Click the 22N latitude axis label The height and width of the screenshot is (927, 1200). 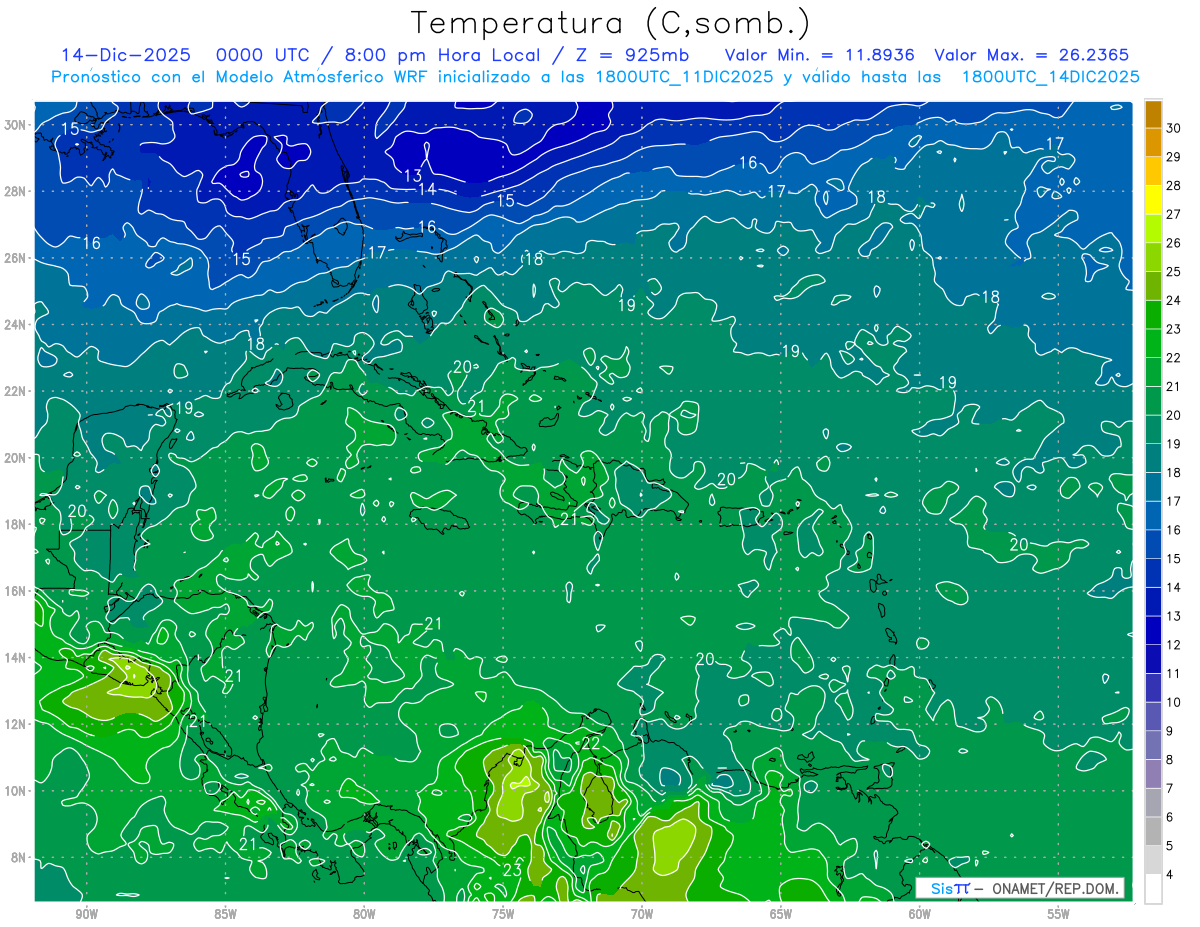click(17, 391)
